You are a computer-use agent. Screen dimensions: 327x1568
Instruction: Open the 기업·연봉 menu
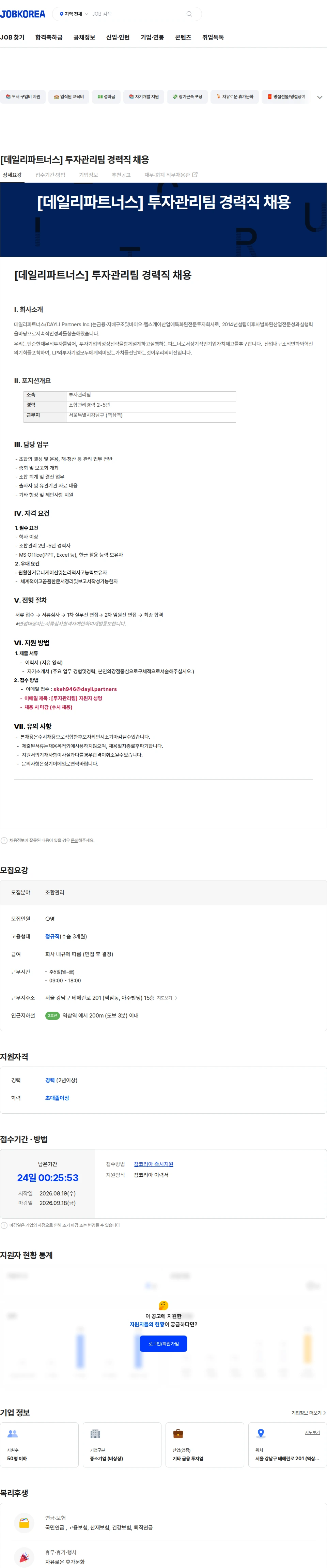152,38
